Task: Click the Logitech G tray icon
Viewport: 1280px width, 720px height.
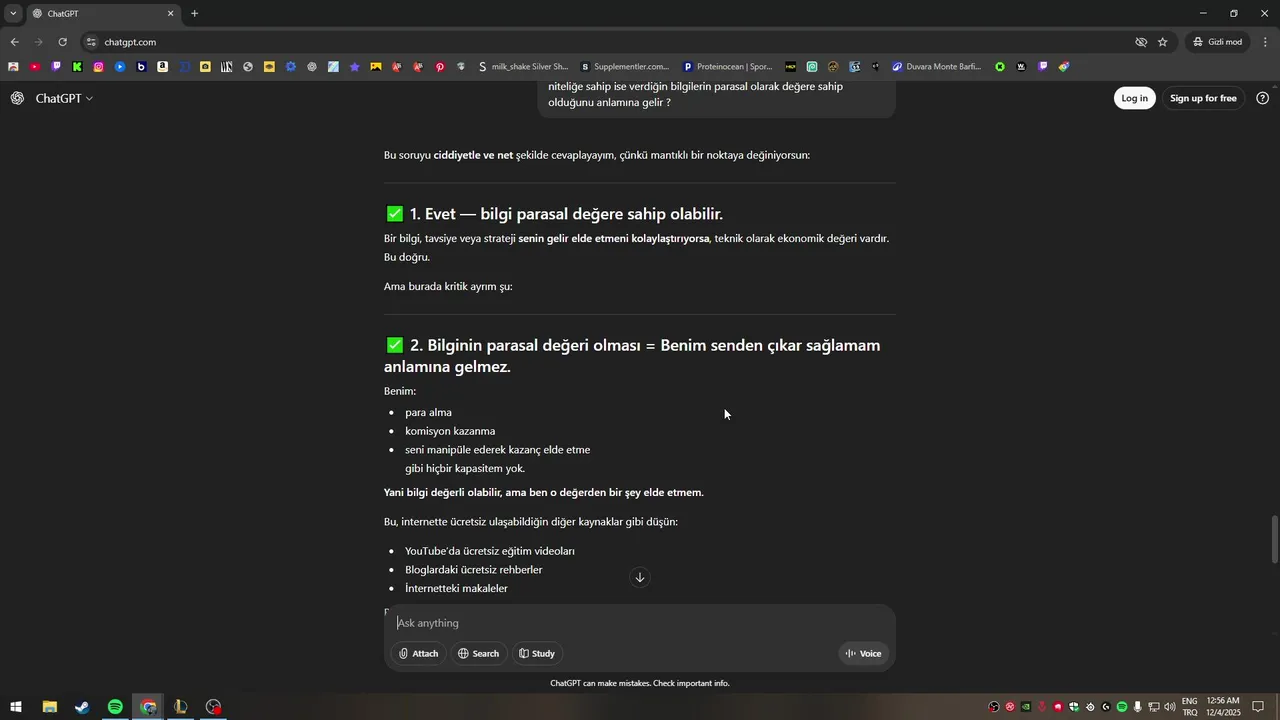Action: pyautogui.click(x=1106, y=707)
